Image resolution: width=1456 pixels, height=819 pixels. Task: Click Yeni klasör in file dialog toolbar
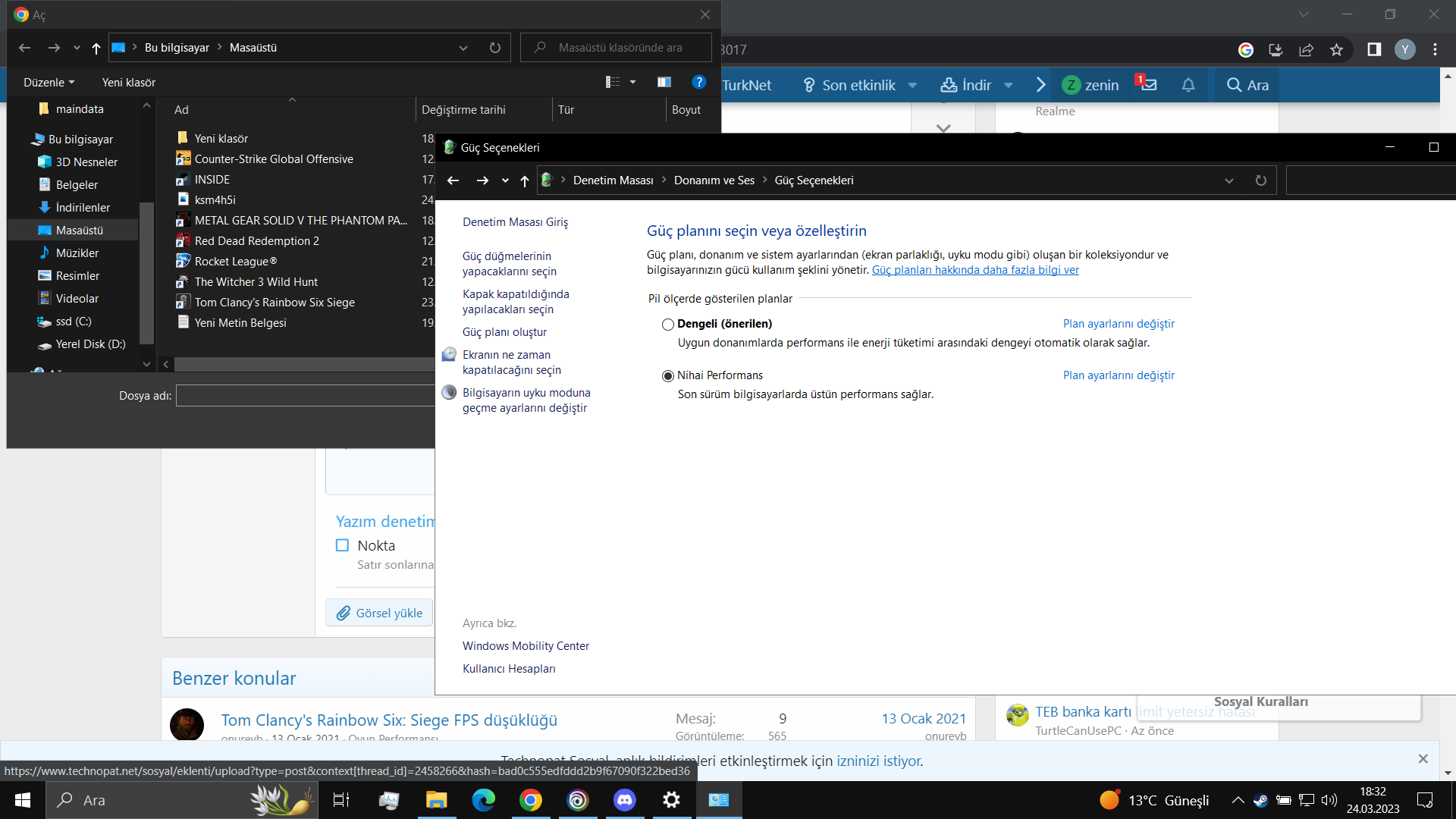tap(128, 82)
